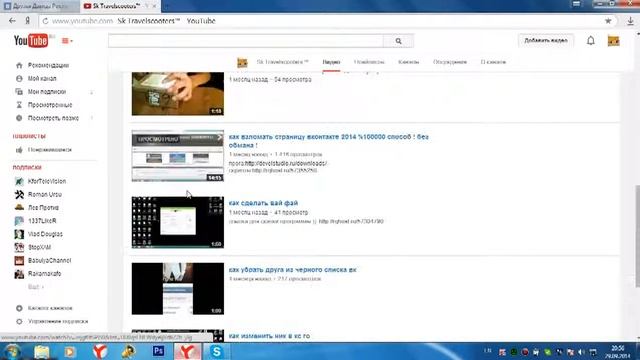Click the YouTube logo
The image size is (640, 360).
point(31,40)
